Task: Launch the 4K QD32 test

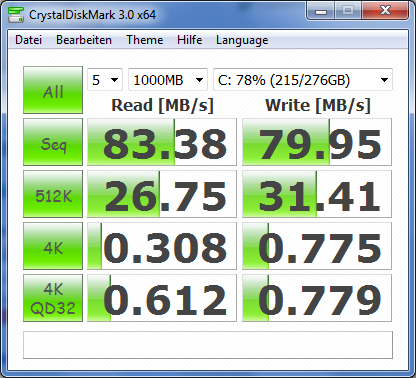Action: click(x=53, y=298)
